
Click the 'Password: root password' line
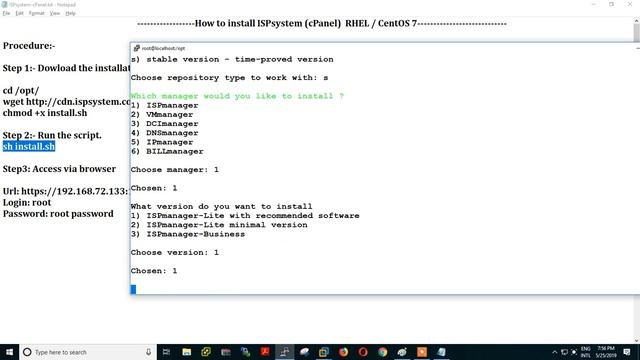[x=58, y=213]
